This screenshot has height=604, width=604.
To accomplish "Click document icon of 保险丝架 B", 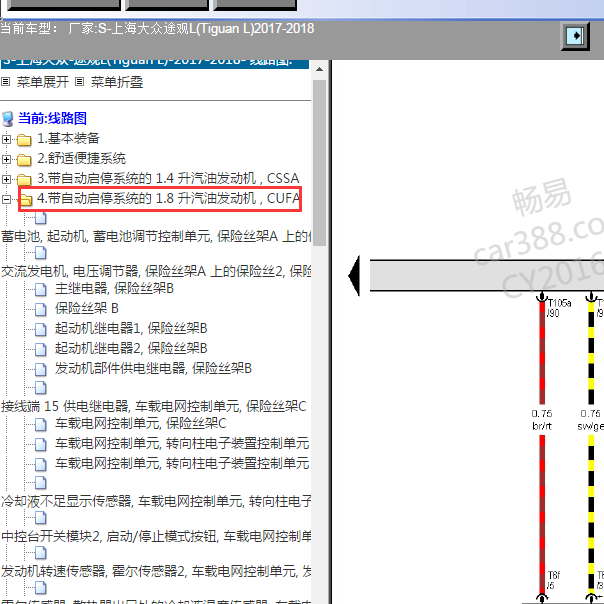I will (x=40, y=309).
